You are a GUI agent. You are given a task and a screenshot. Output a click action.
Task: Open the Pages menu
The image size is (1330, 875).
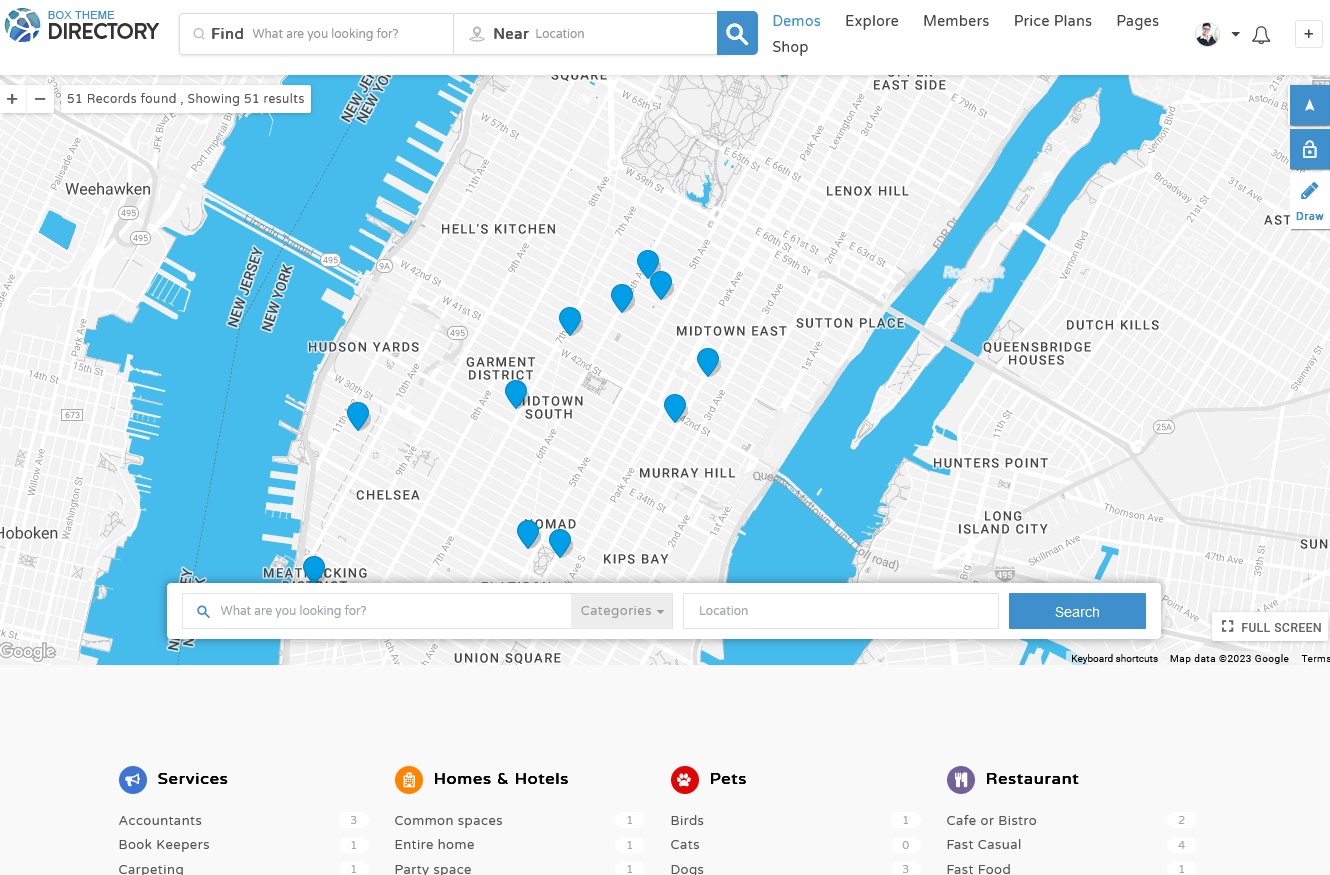click(x=1138, y=21)
